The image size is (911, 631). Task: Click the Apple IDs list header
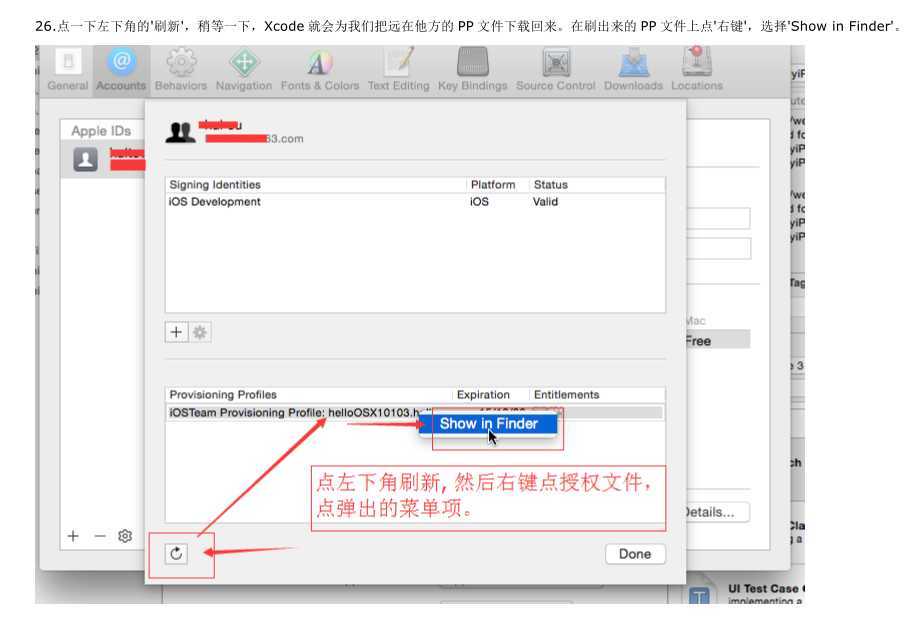pos(101,131)
